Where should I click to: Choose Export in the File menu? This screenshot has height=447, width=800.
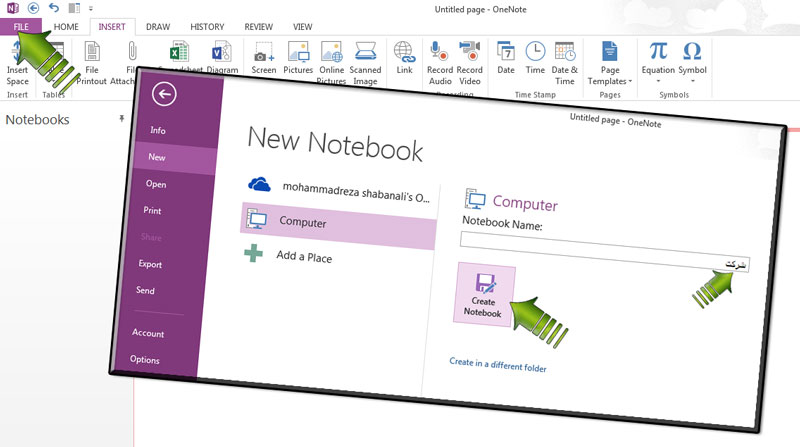tap(150, 264)
